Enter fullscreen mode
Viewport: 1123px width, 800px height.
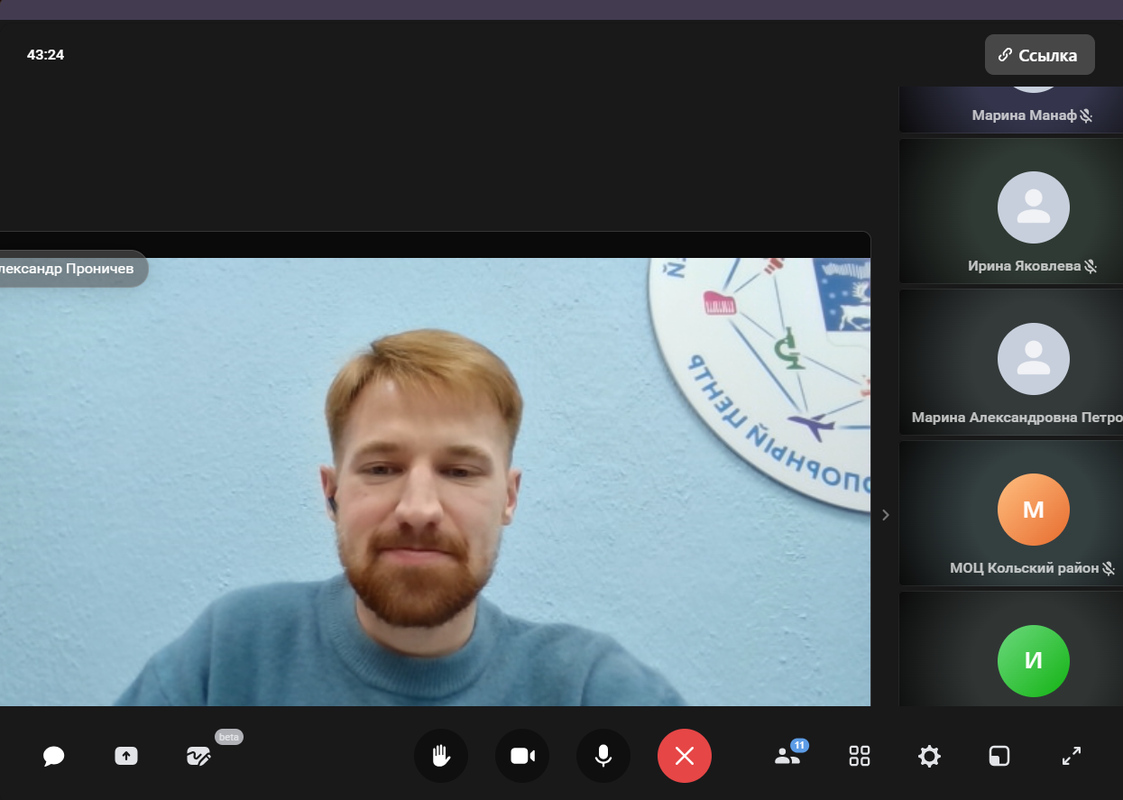1071,756
